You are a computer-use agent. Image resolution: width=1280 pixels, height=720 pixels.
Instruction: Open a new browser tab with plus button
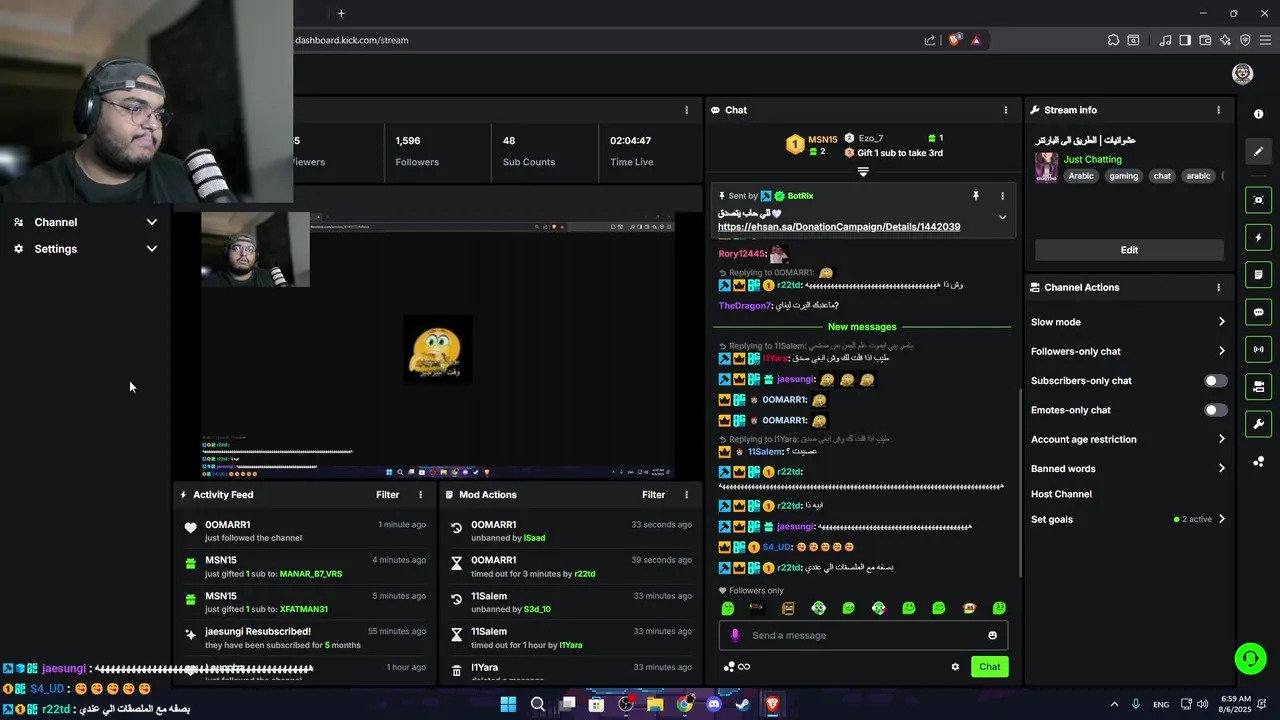tap(341, 13)
